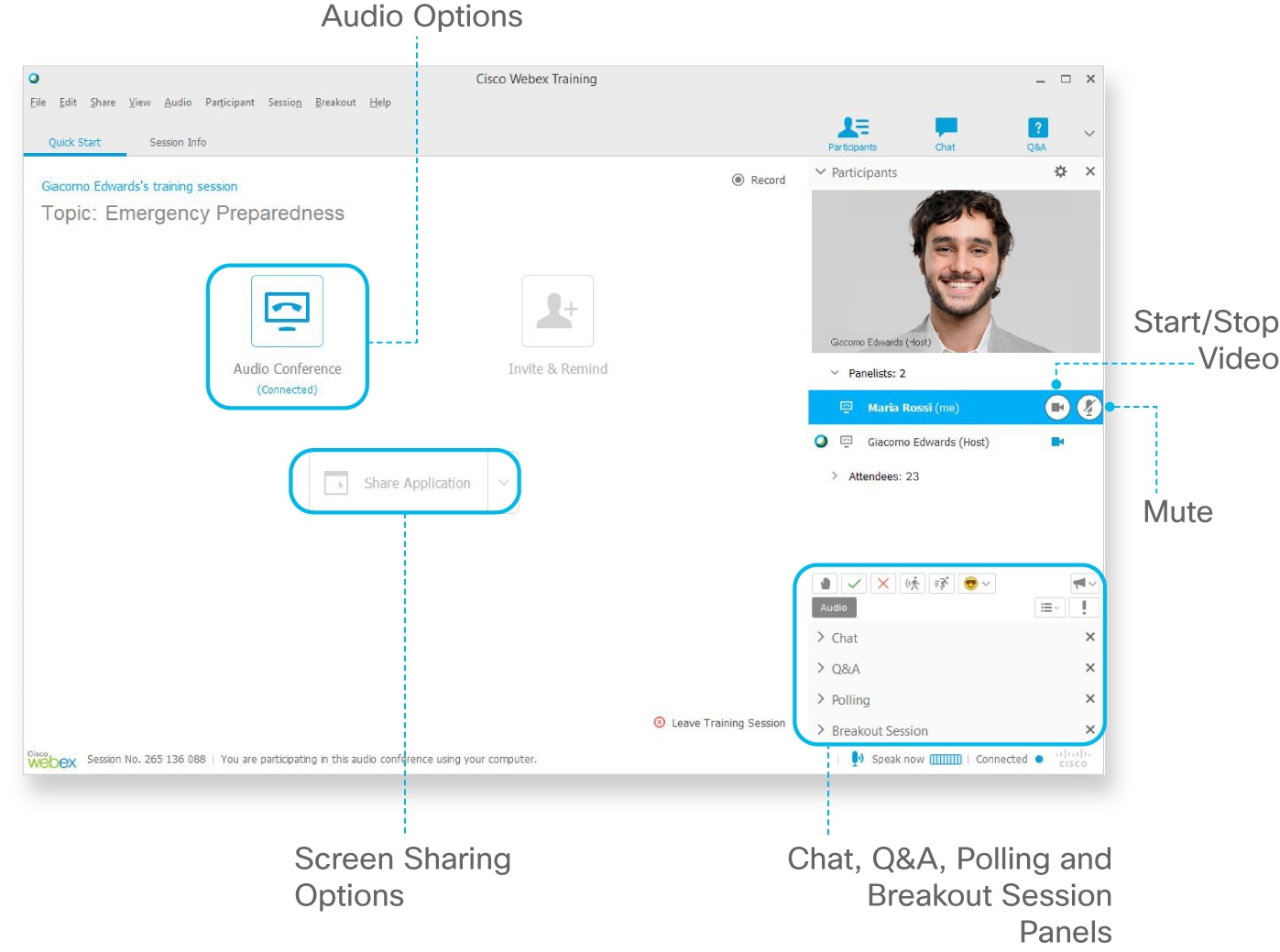The height and width of the screenshot is (952, 1280).
Task: Click the Invite & Remind person icon
Action: tap(557, 311)
